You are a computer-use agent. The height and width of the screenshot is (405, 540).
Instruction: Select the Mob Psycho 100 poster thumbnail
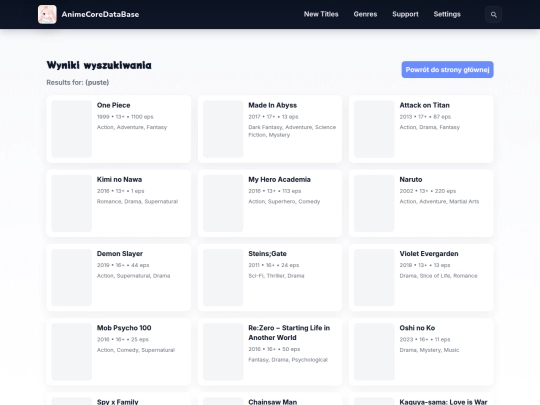point(72,352)
